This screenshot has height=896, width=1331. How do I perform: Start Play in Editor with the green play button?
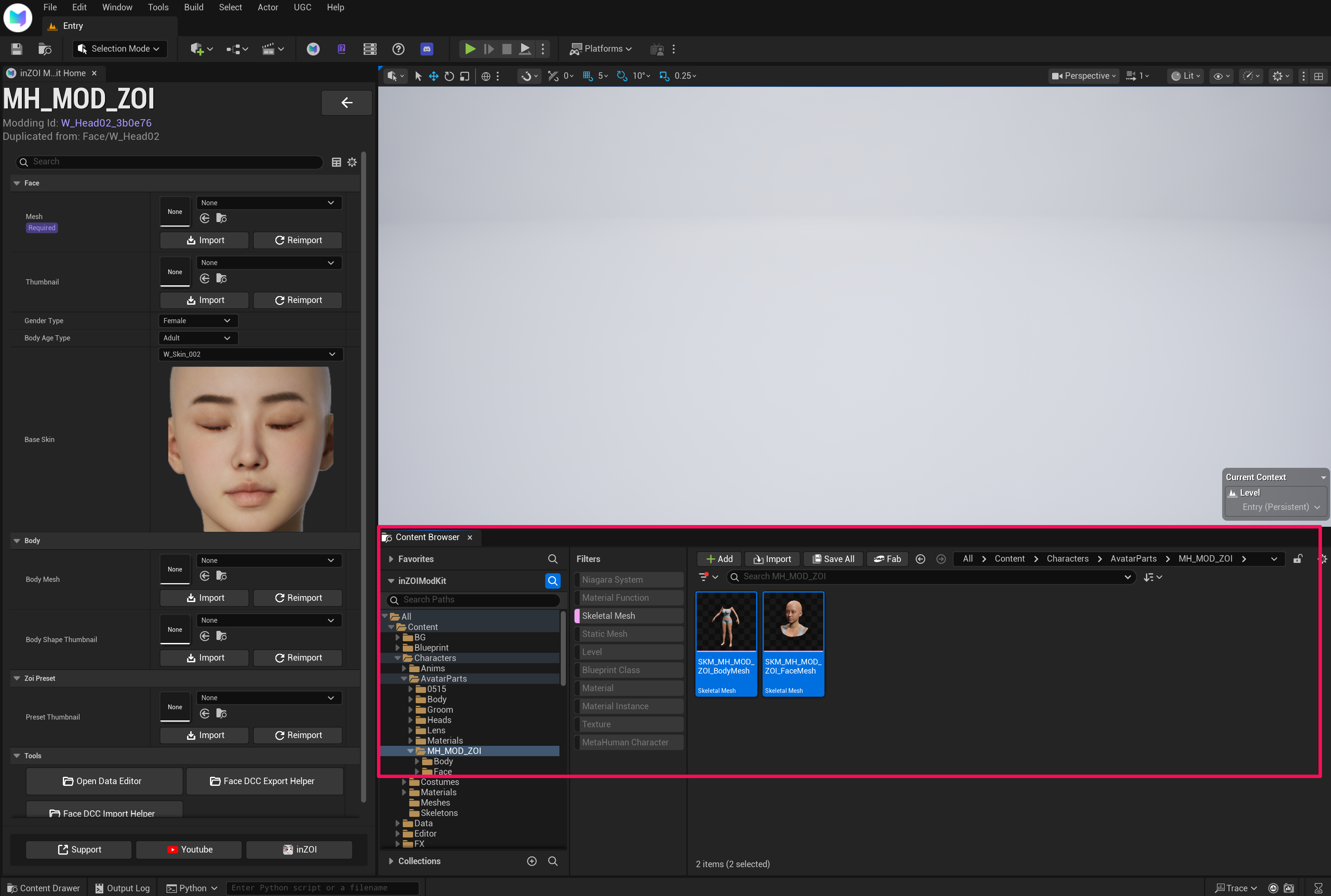(469, 49)
